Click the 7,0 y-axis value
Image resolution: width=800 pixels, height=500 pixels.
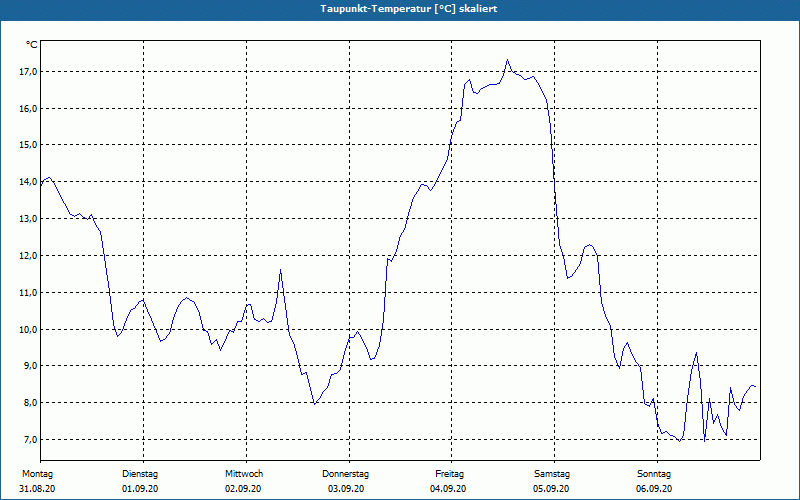point(30,439)
